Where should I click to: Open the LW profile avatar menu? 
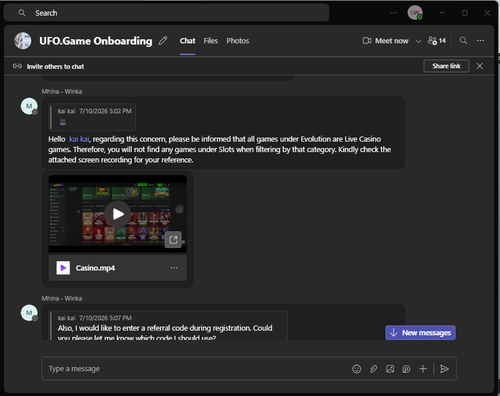(415, 13)
